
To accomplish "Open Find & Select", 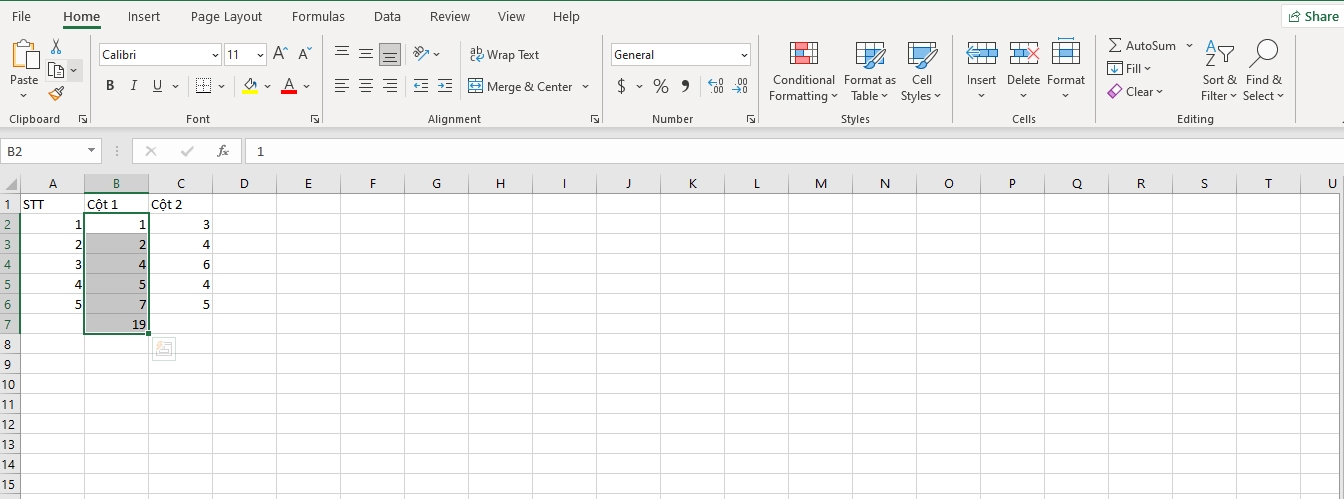I will [x=1264, y=71].
